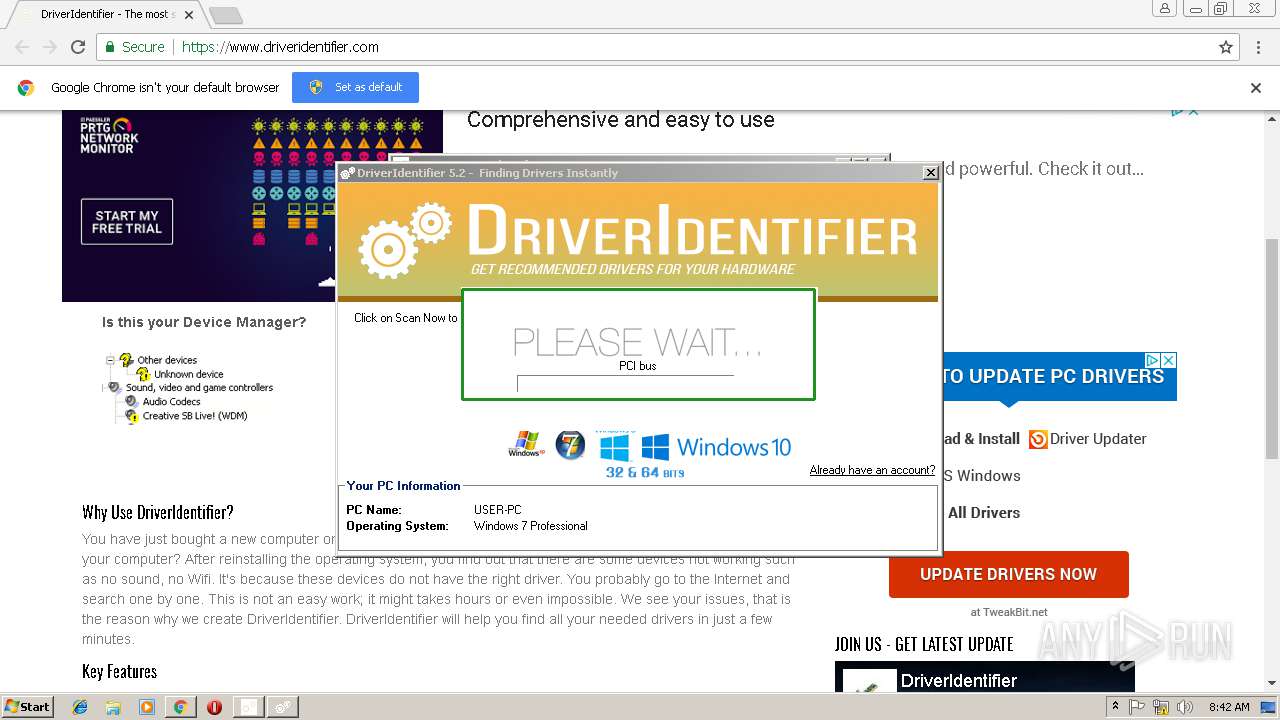Image resolution: width=1280 pixels, height=720 pixels.
Task: Click START MY FREE TRIAL in PRTG ad
Action: pos(127,222)
